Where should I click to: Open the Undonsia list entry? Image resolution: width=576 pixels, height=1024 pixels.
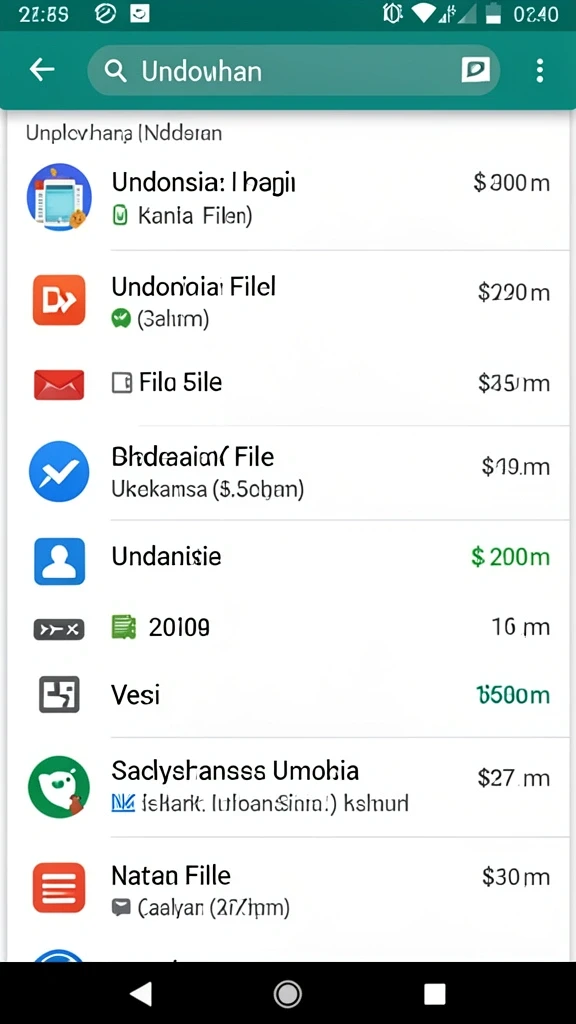point(288,198)
